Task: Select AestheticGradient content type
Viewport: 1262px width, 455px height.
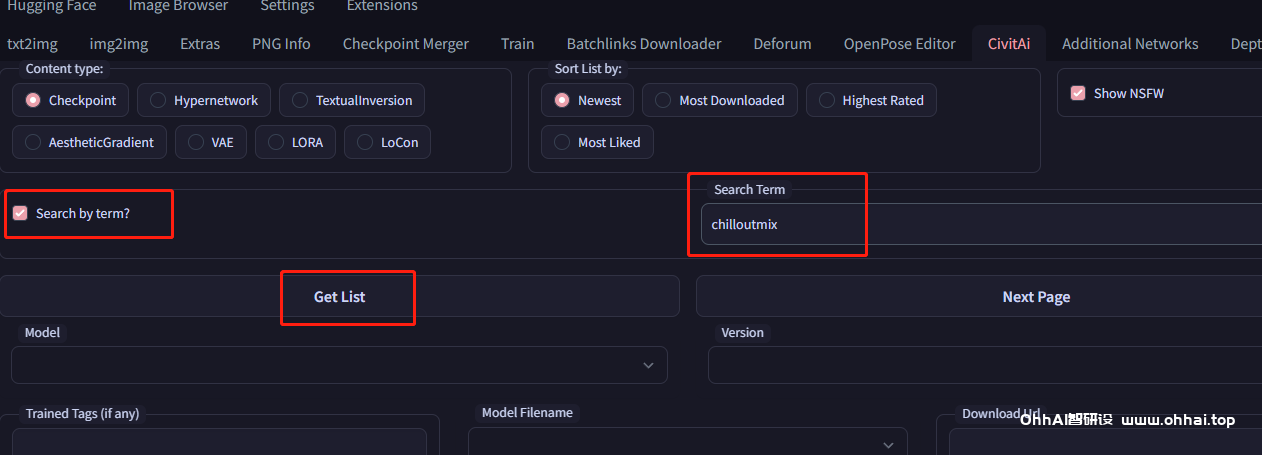Action: 89,142
